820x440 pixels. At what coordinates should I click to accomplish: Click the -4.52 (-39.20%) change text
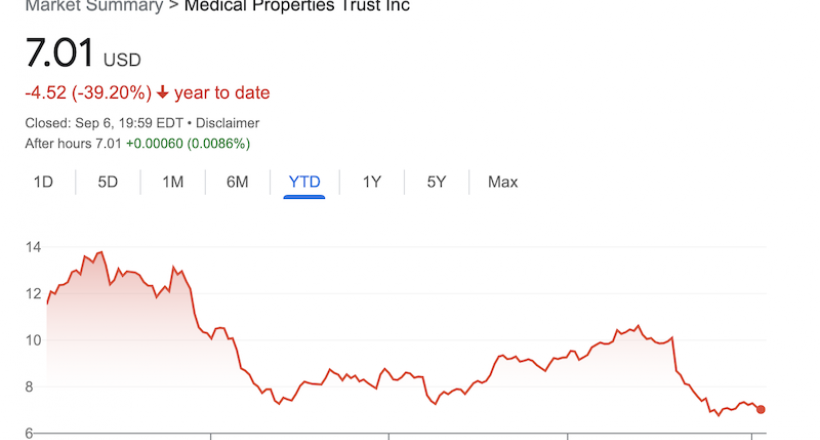(88, 93)
